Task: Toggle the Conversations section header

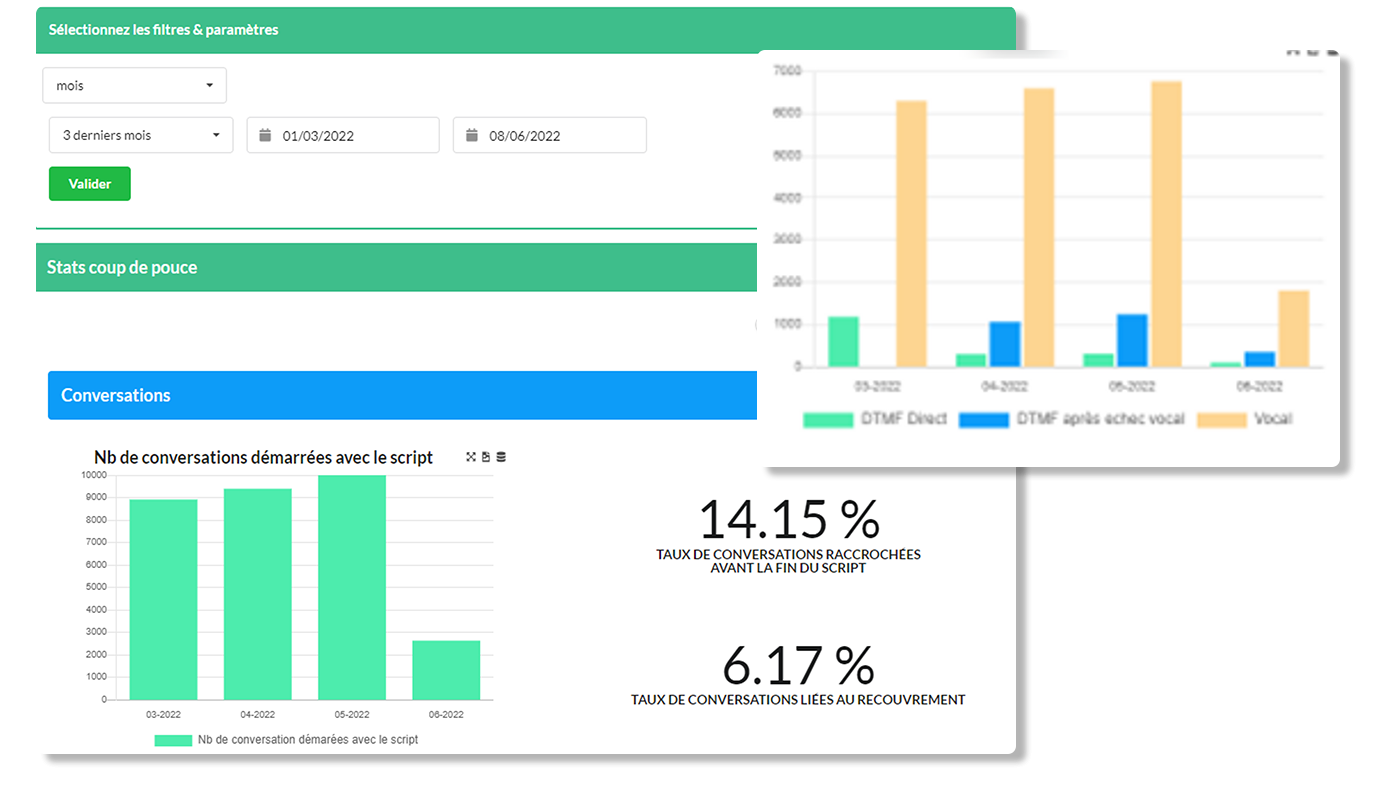Action: pos(402,395)
